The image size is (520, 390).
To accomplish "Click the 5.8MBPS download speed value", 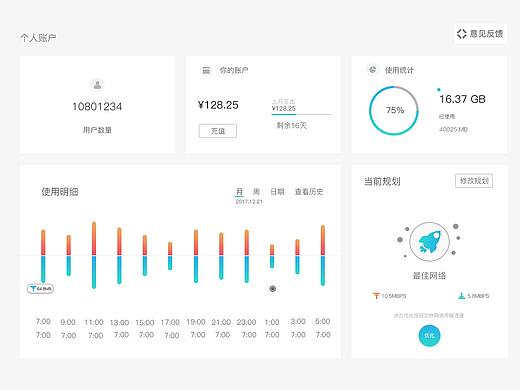I will point(478,296).
